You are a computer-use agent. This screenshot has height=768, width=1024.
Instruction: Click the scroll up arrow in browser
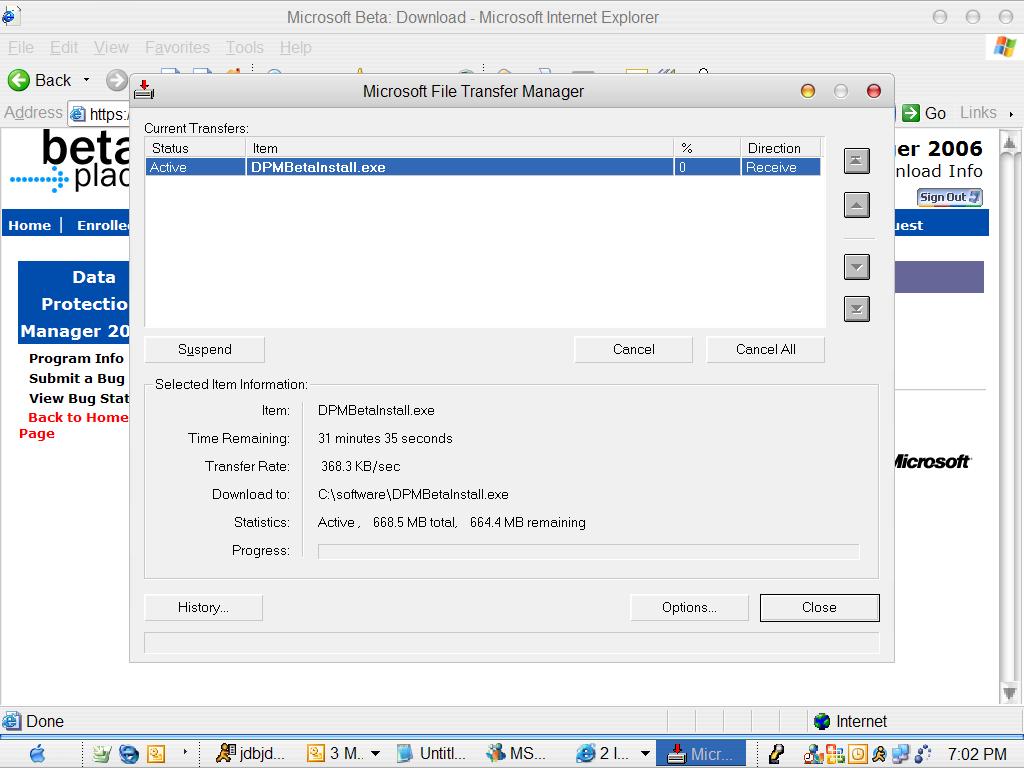point(1009,142)
